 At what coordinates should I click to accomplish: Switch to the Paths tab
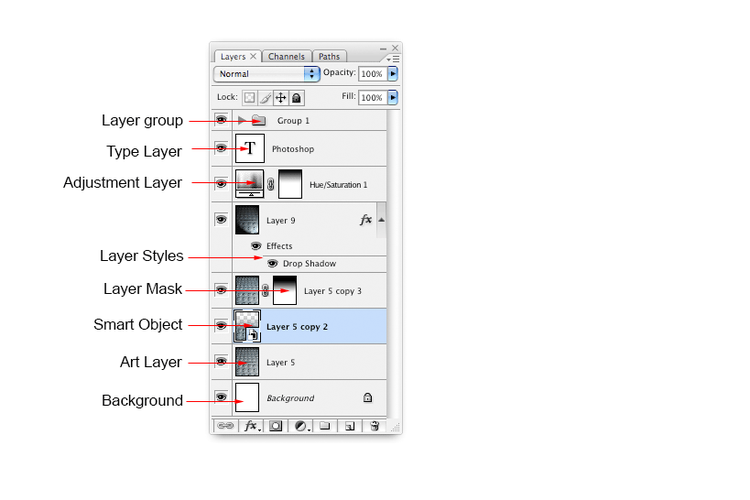(329, 57)
